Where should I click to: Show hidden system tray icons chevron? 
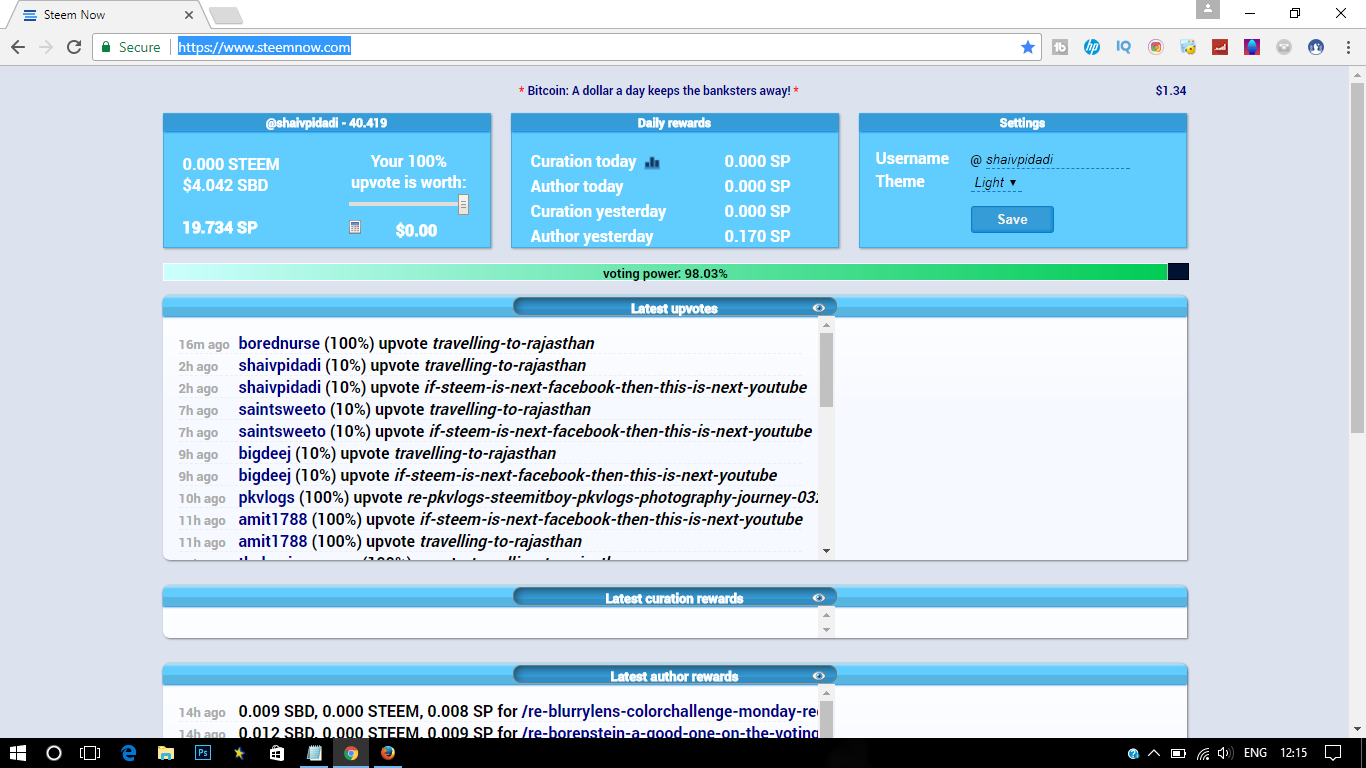(x=1154, y=753)
